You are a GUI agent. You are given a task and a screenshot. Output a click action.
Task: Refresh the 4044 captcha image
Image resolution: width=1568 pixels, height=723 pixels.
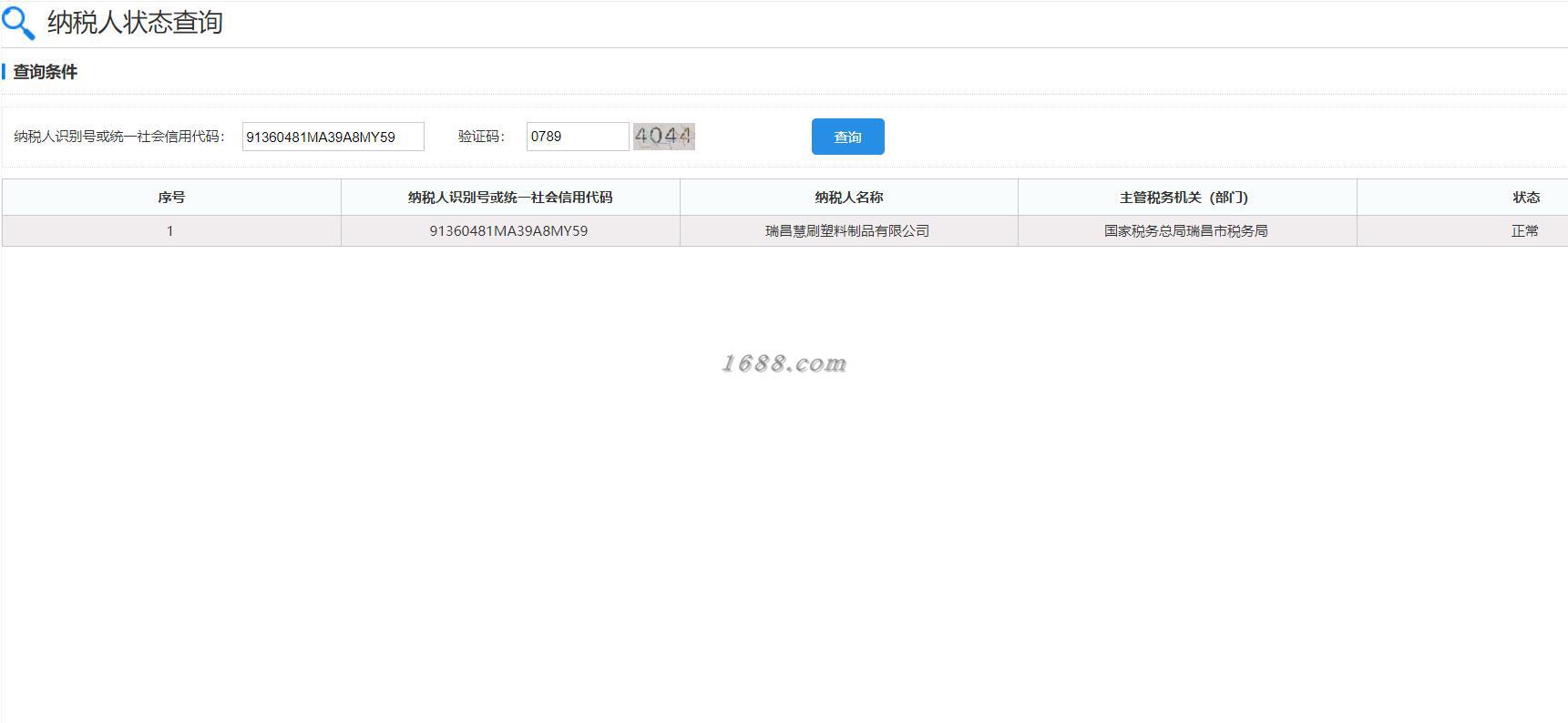click(664, 137)
